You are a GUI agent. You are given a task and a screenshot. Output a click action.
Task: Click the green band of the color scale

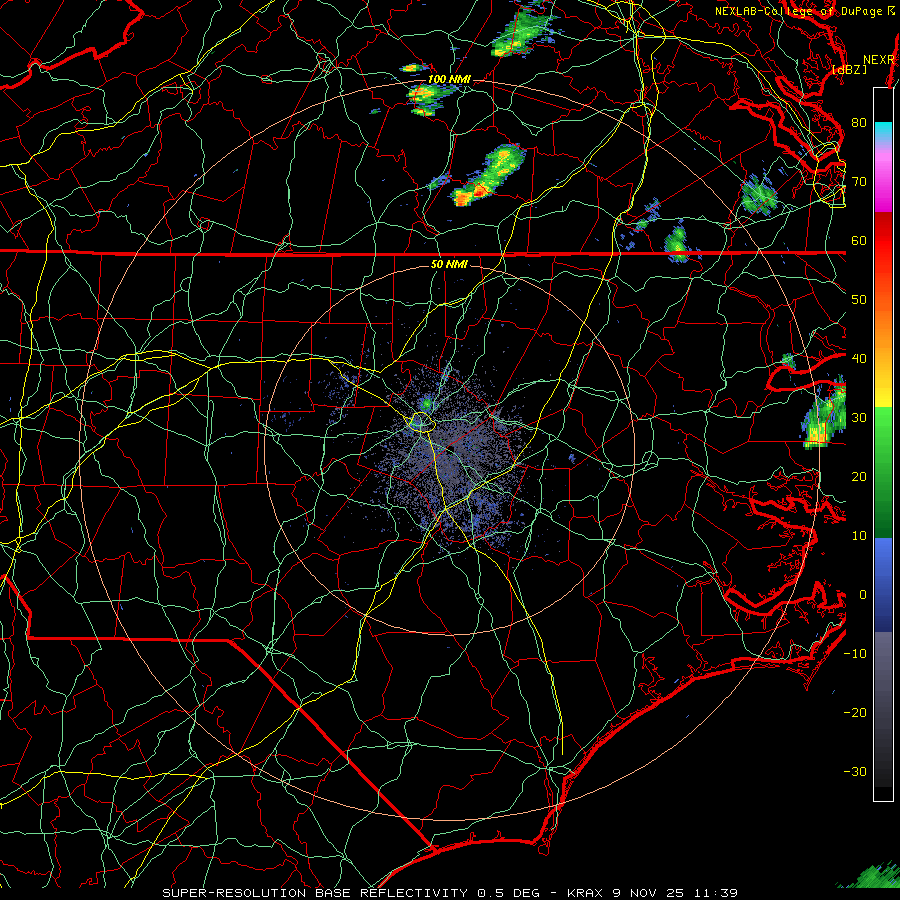(x=883, y=472)
